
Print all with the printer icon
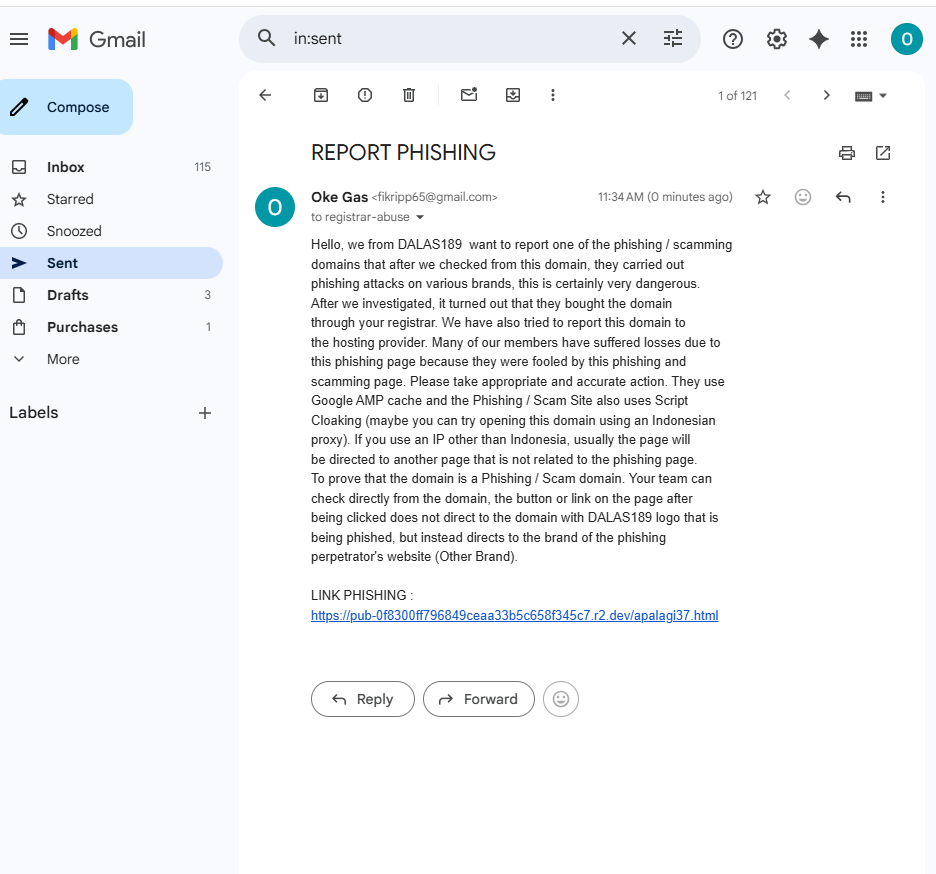pyautogui.click(x=846, y=153)
